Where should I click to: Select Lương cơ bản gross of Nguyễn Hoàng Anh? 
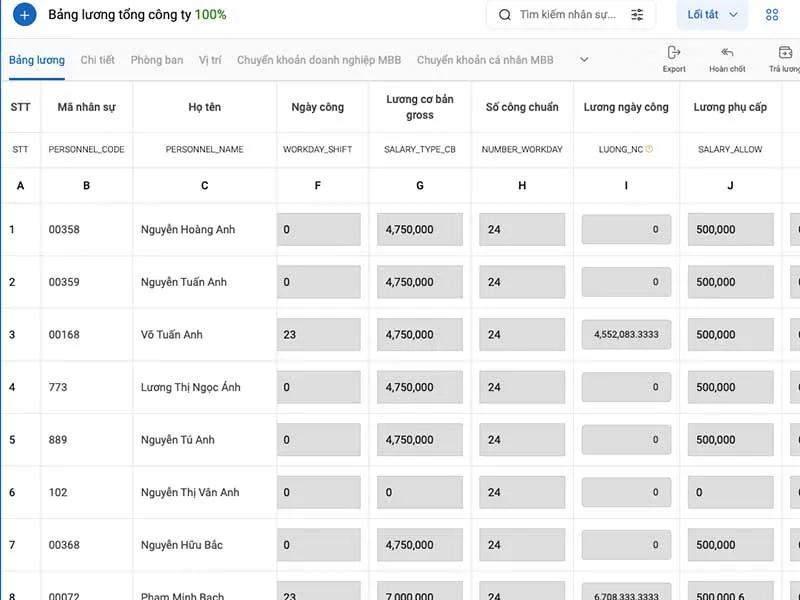420,230
